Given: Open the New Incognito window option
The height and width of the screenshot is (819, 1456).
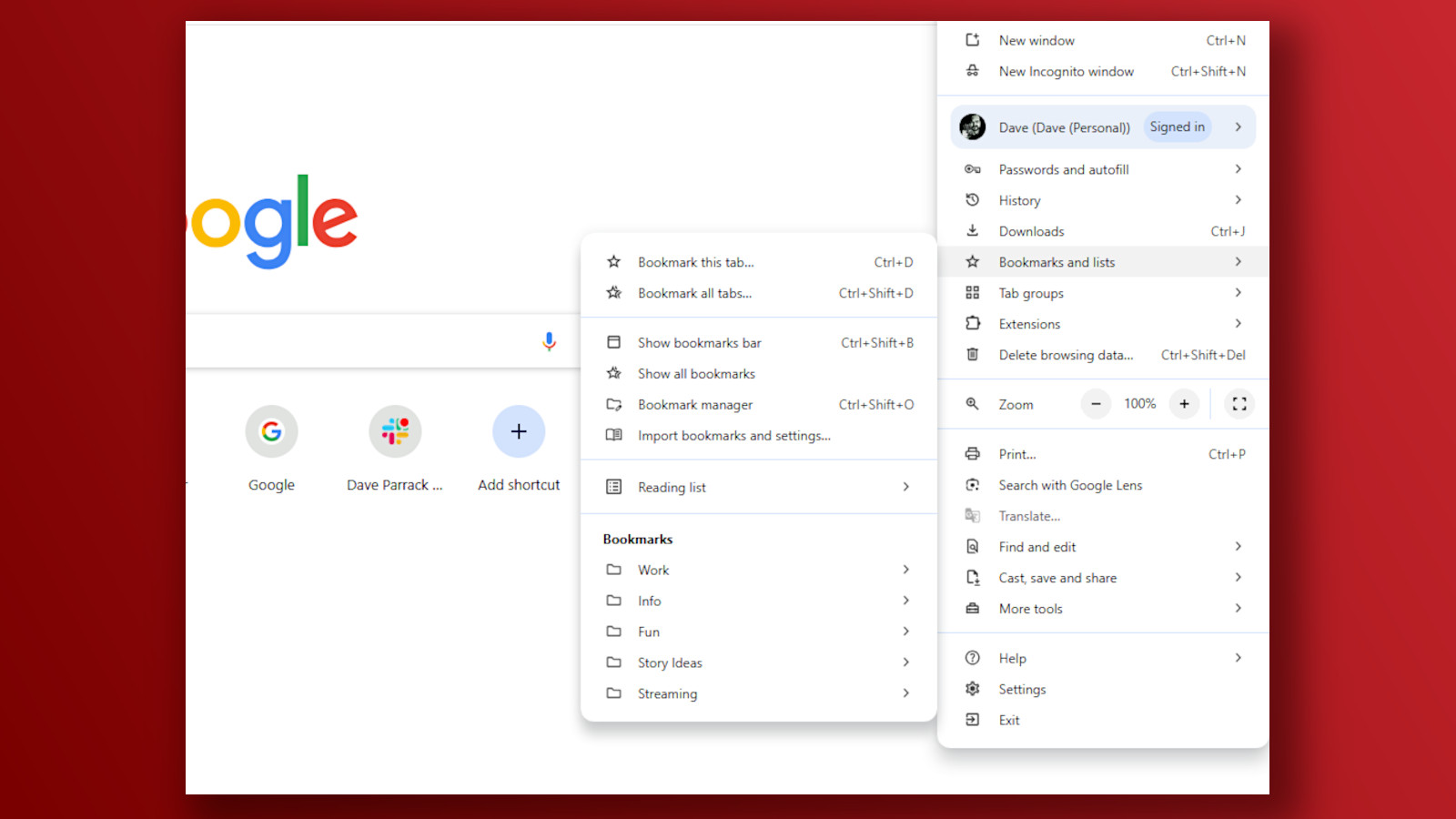Looking at the screenshot, I should coord(1066,71).
